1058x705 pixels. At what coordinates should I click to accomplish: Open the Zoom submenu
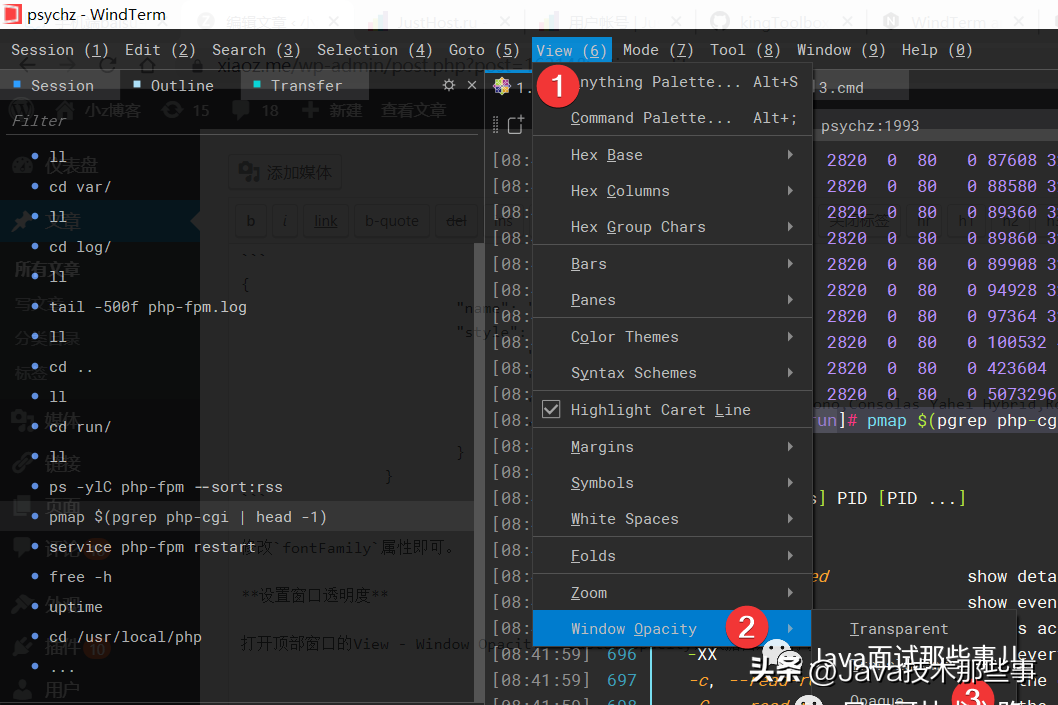[x=672, y=592]
